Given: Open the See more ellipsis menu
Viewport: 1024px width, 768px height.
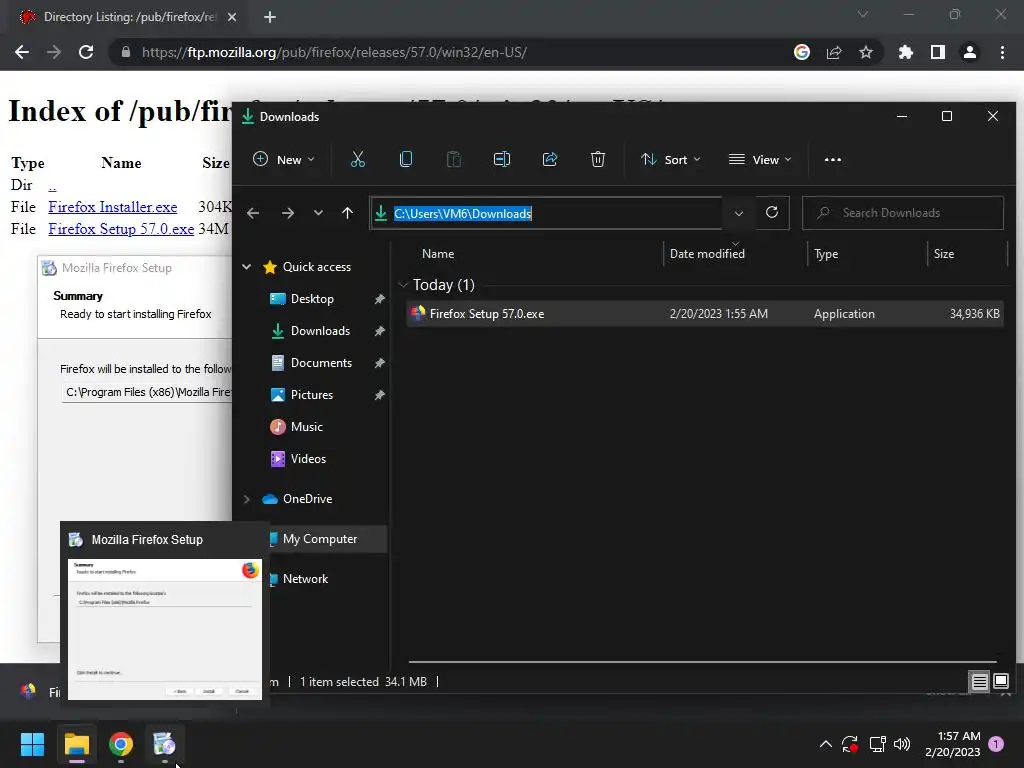Looking at the screenshot, I should [x=833, y=159].
